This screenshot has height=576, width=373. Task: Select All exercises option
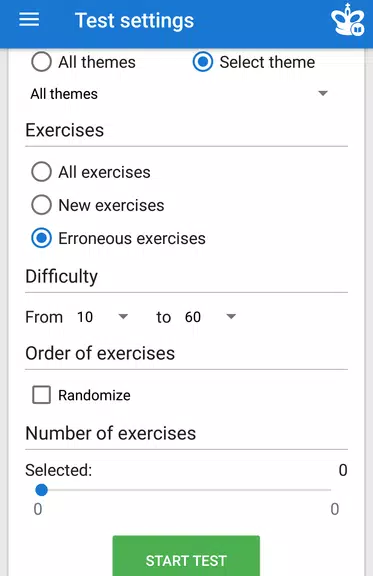point(41,172)
